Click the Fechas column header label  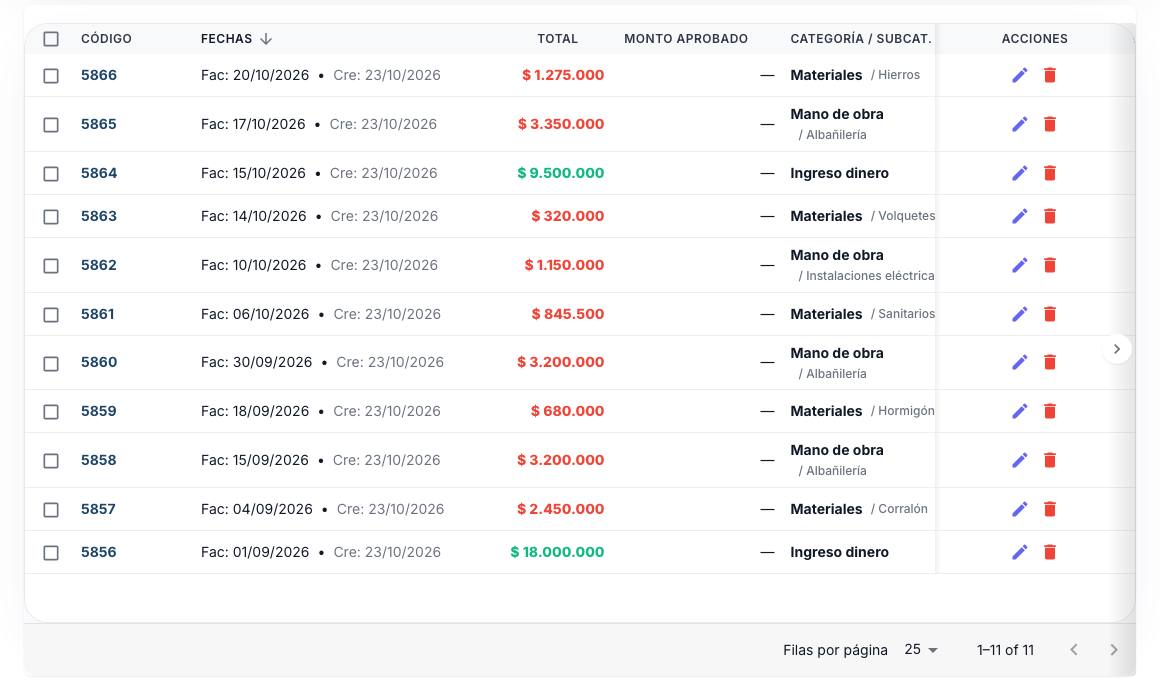(226, 38)
